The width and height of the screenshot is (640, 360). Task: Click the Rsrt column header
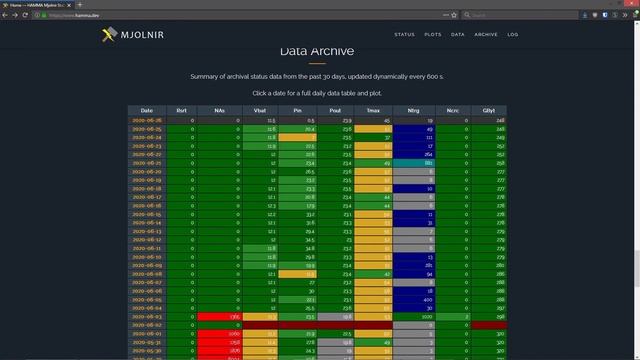point(181,111)
